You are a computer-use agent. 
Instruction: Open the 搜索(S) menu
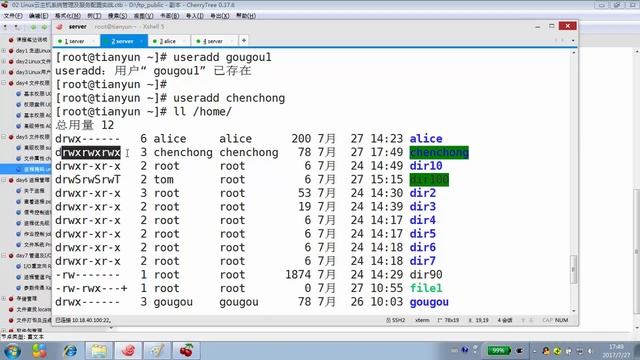click(117, 16)
